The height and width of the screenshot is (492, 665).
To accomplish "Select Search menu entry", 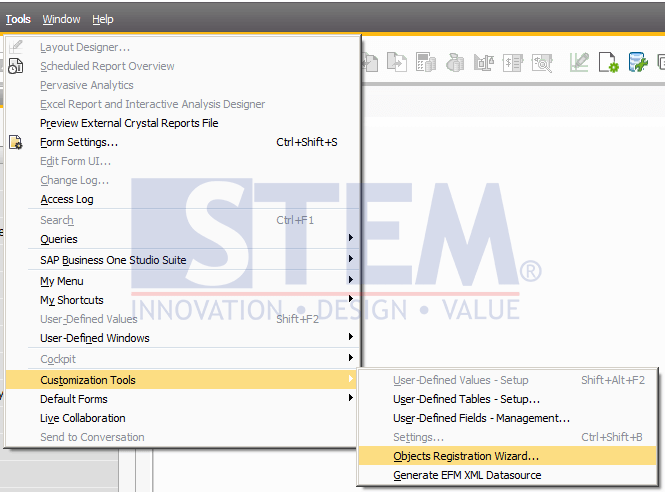I will pyautogui.click(x=182, y=220).
